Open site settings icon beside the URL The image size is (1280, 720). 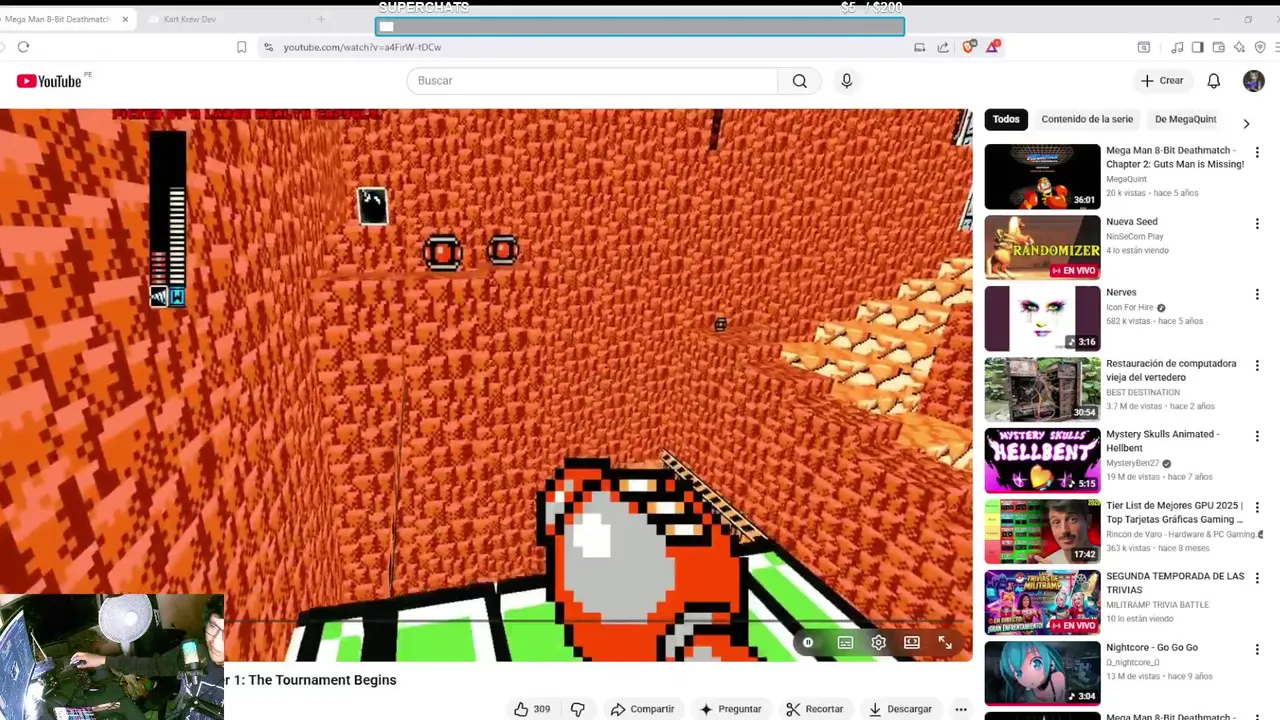coord(268,47)
